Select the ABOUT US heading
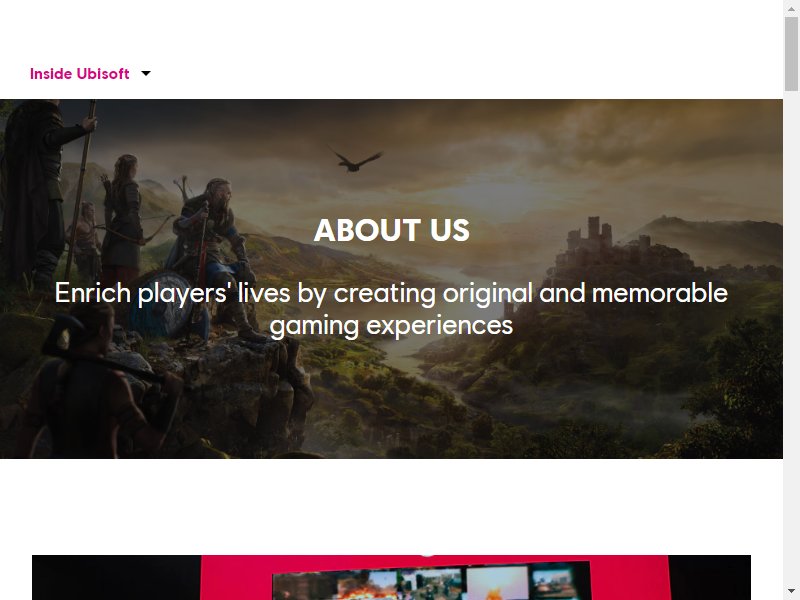 click(391, 231)
